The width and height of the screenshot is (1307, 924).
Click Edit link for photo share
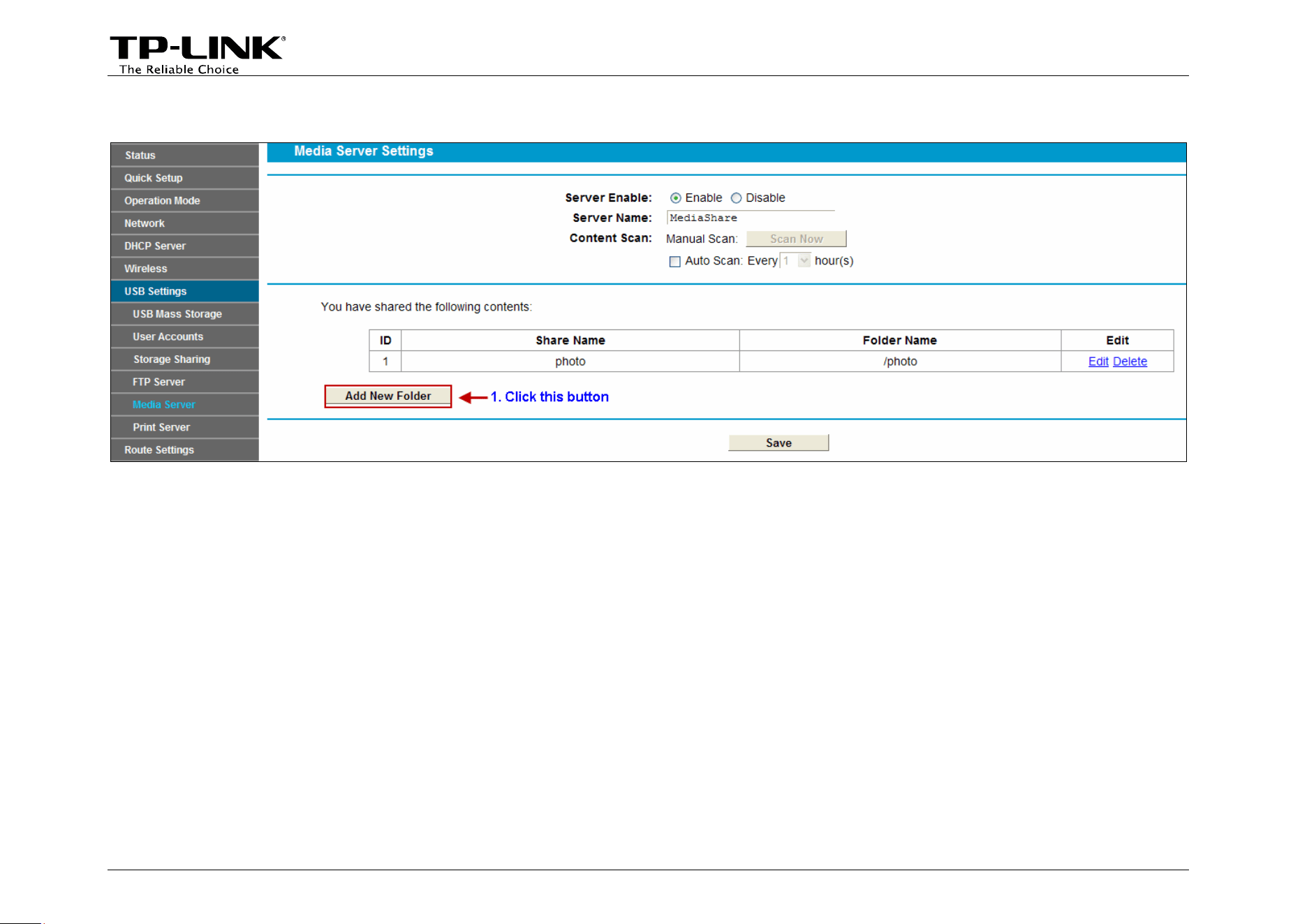point(1098,362)
